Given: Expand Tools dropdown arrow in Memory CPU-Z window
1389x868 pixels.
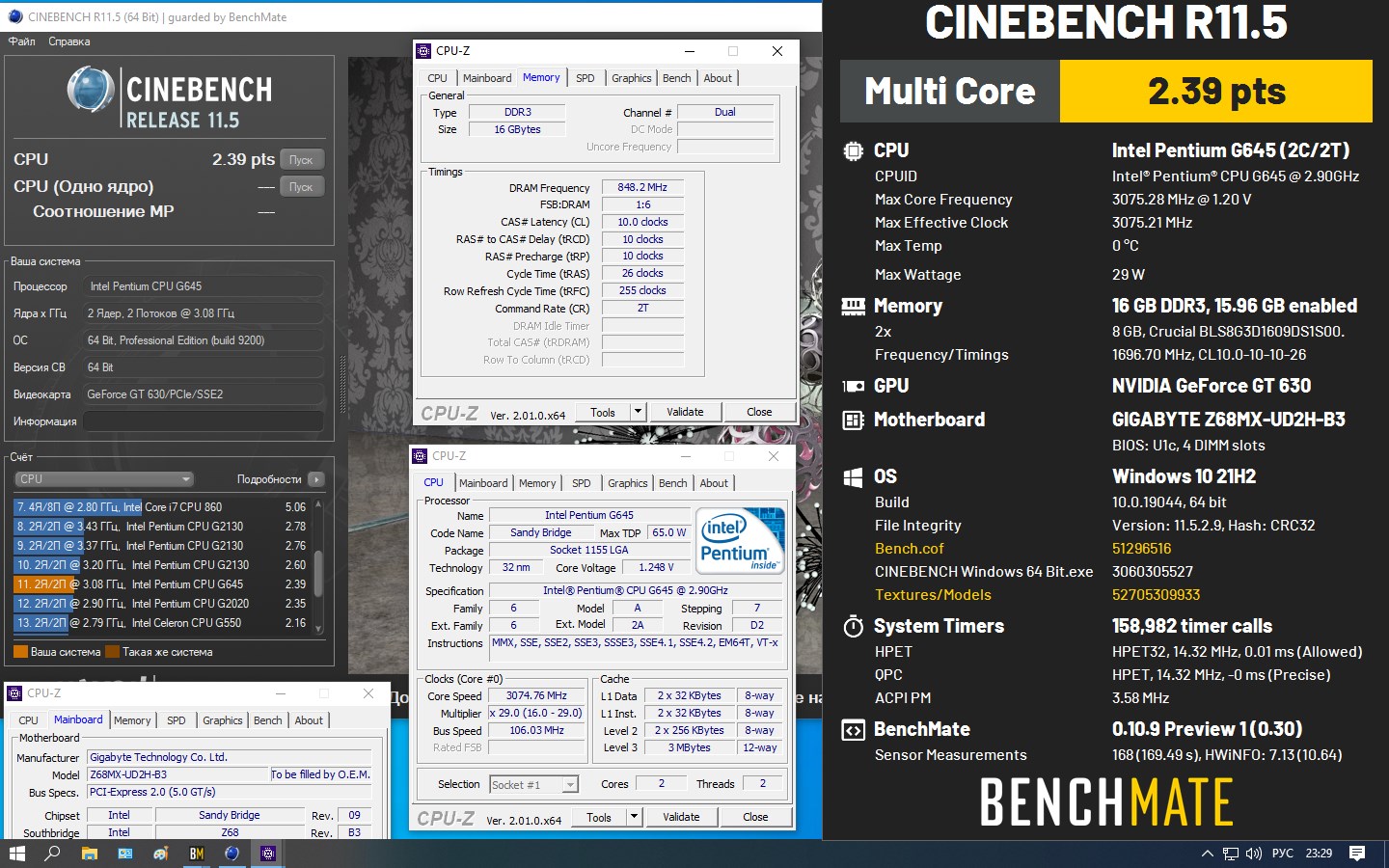Looking at the screenshot, I should pyautogui.click(x=638, y=412).
